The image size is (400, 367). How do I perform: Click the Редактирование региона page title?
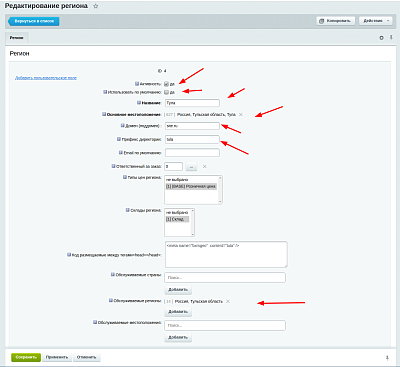coord(46,6)
